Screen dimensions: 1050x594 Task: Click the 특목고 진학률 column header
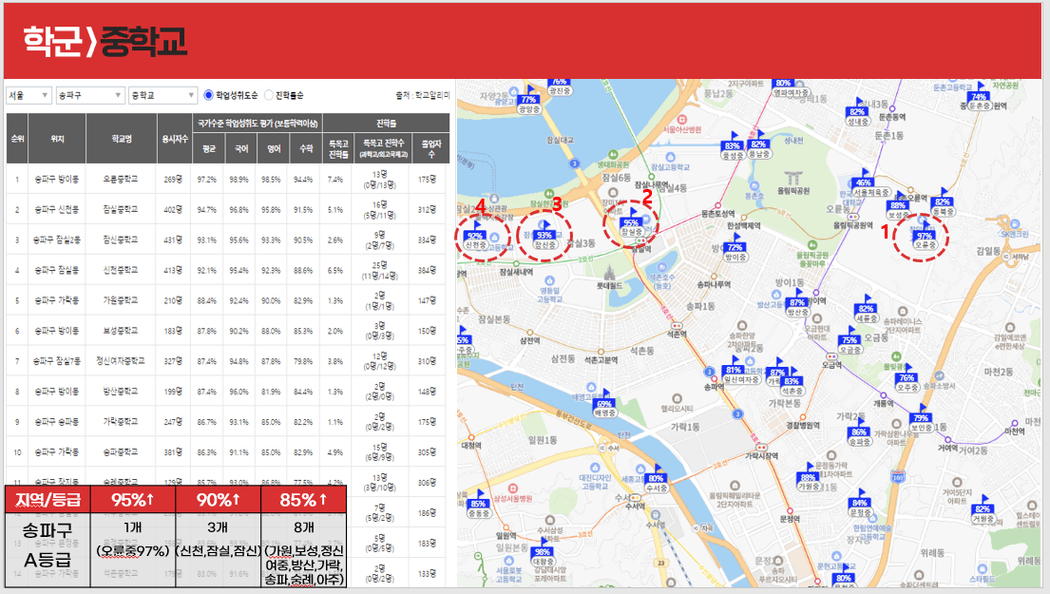pos(338,148)
